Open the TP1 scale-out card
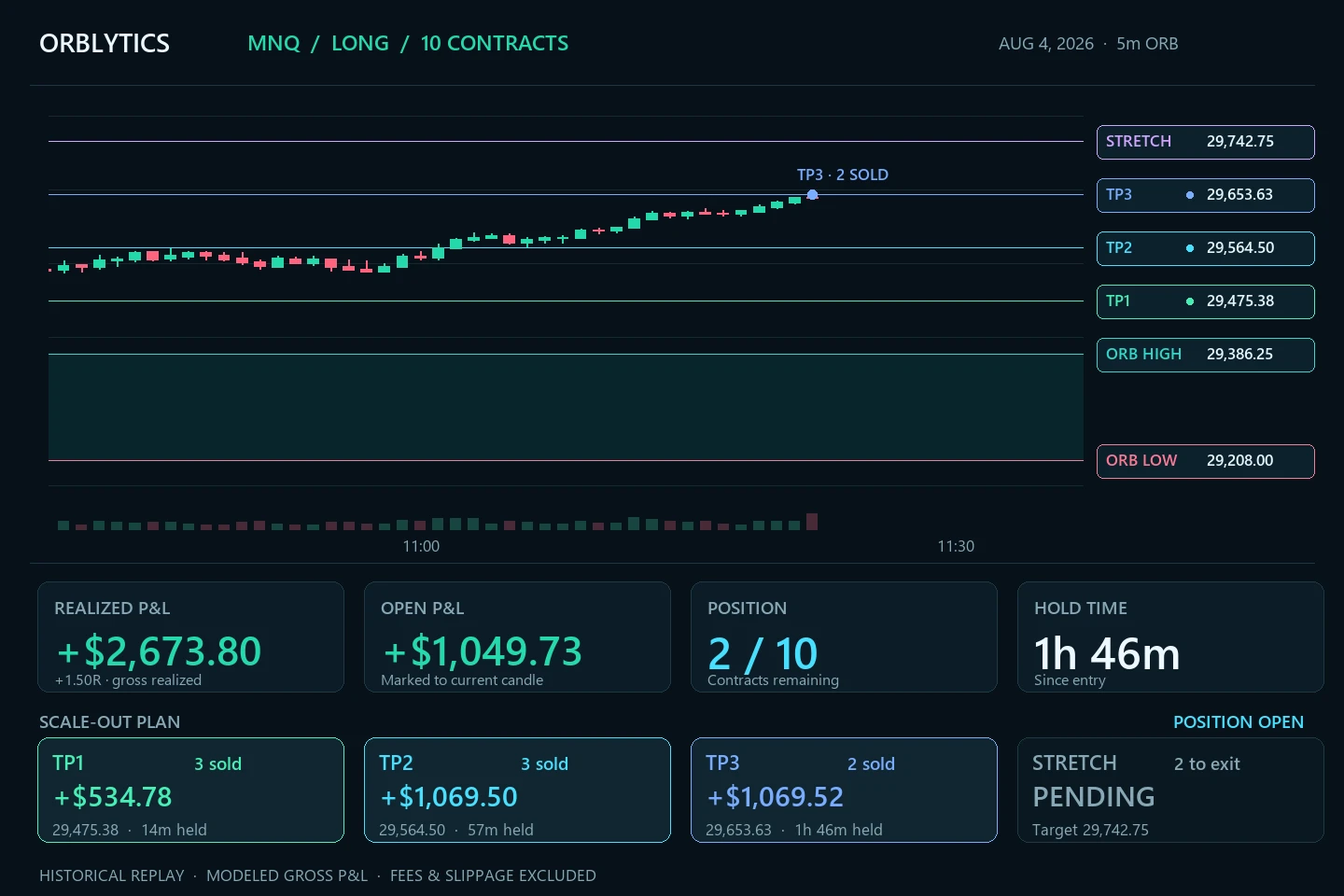 tap(190, 791)
